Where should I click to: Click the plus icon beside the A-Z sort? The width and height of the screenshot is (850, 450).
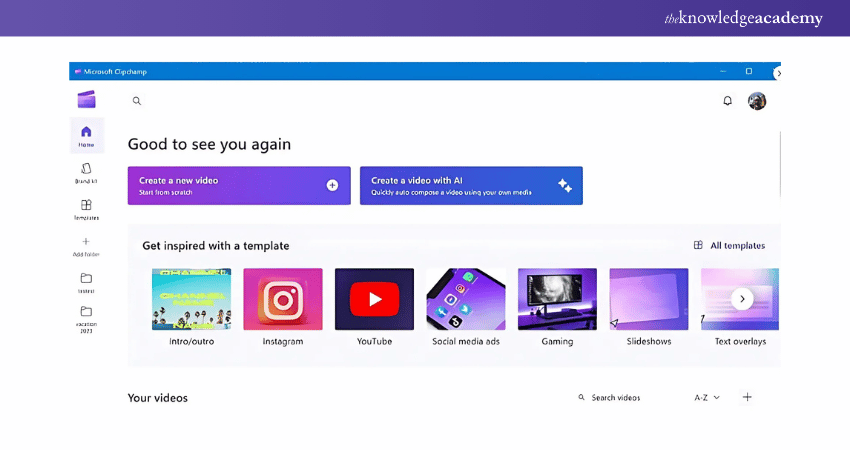point(747,397)
